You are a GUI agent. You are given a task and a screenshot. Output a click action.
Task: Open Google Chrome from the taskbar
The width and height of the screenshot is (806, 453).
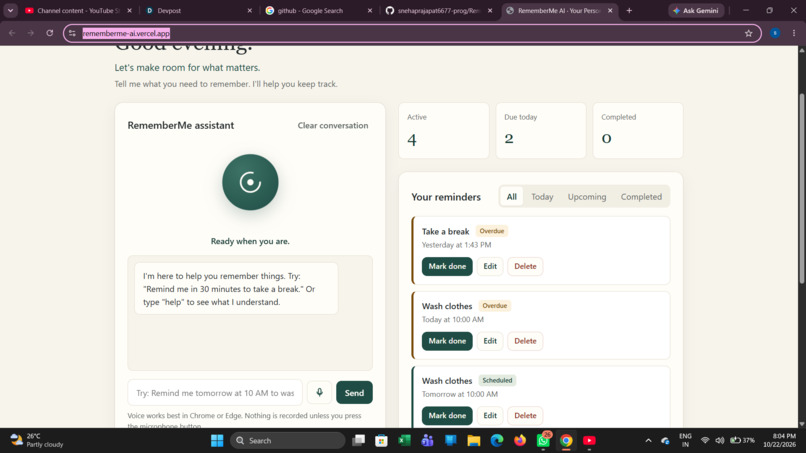[566, 441]
